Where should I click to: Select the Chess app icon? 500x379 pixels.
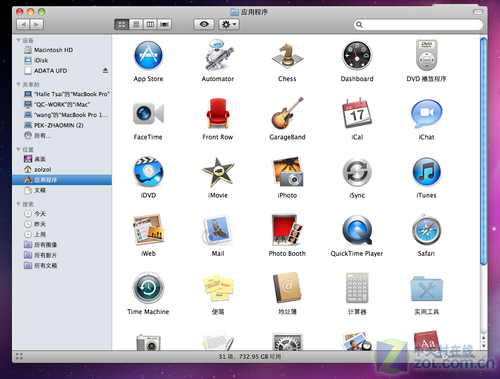[287, 55]
